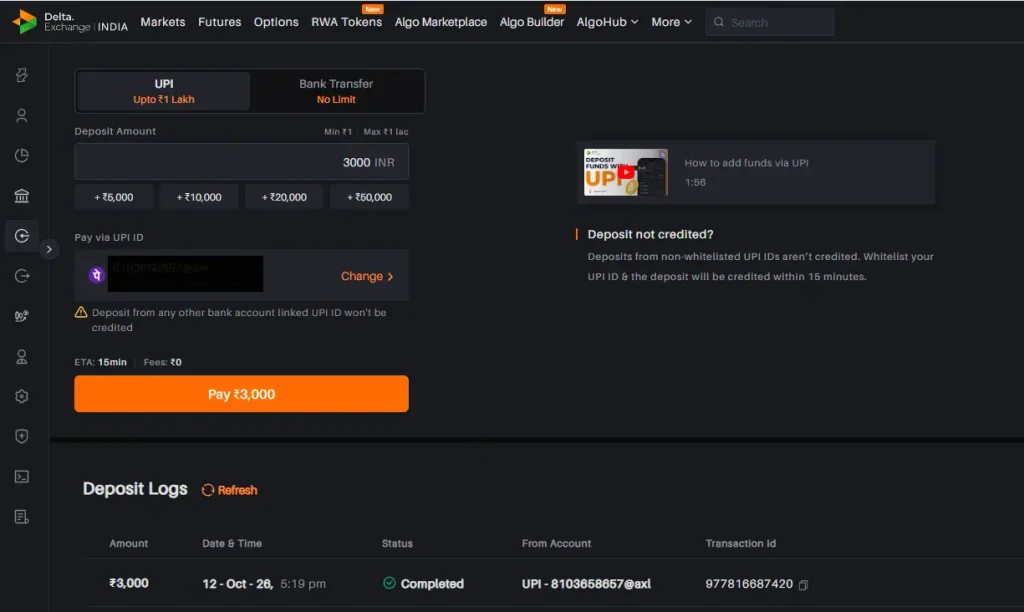Copy transaction ID 977816687420
The image size is (1024, 612).
(x=803, y=585)
